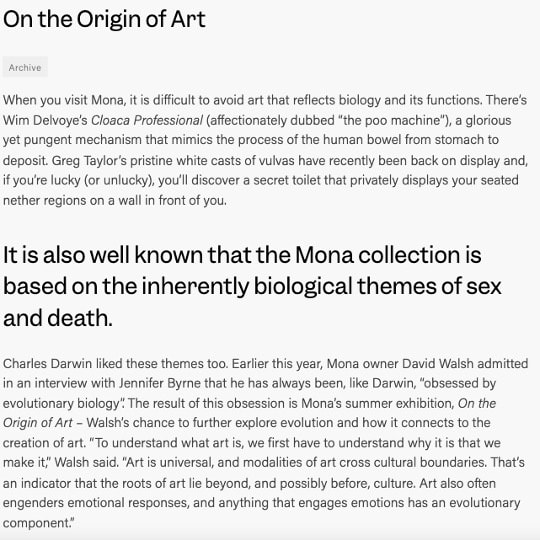
Task: Click the word 'component' ending the article
Action: [x=37, y=523]
